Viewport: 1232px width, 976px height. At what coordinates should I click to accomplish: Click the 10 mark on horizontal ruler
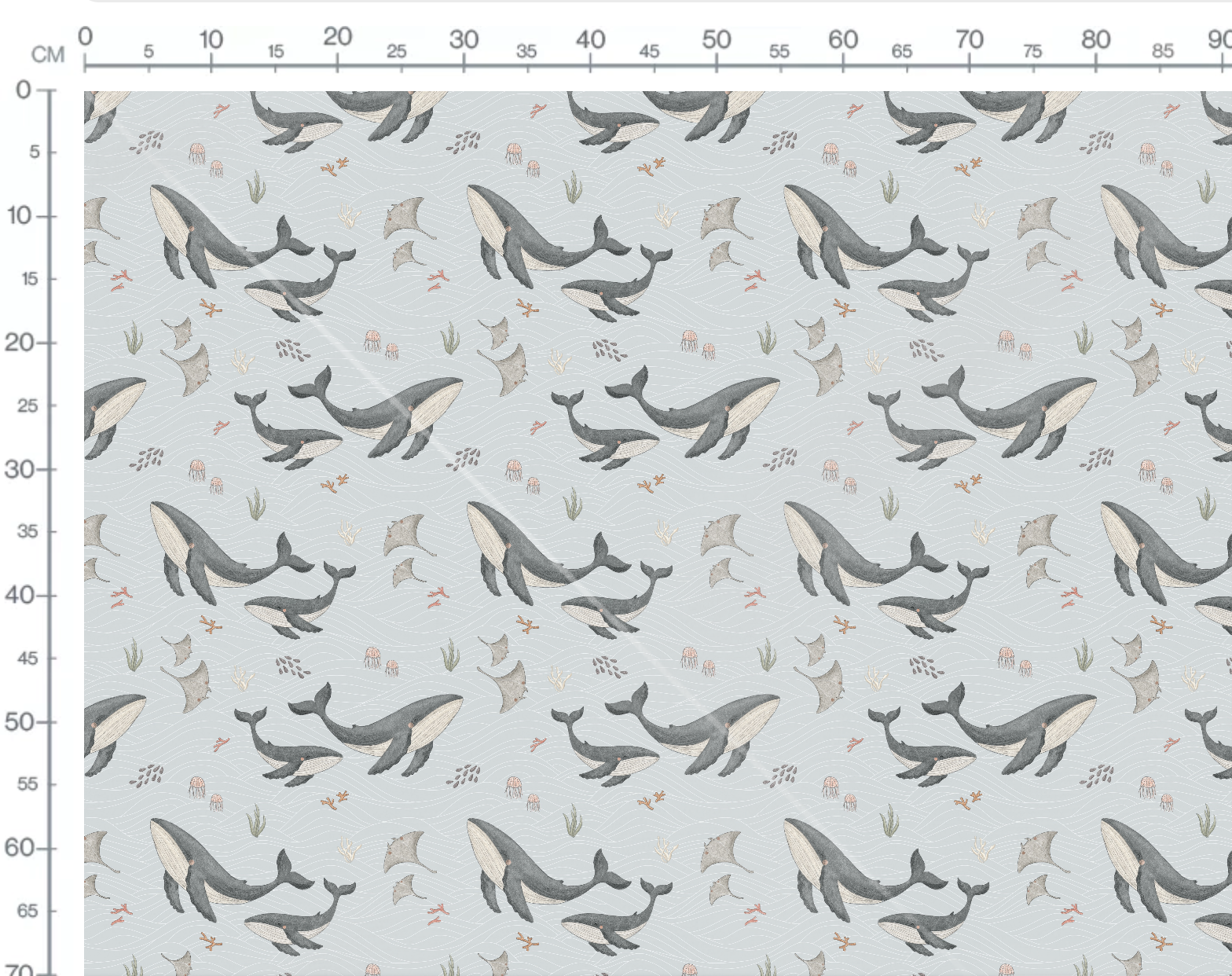(211, 39)
